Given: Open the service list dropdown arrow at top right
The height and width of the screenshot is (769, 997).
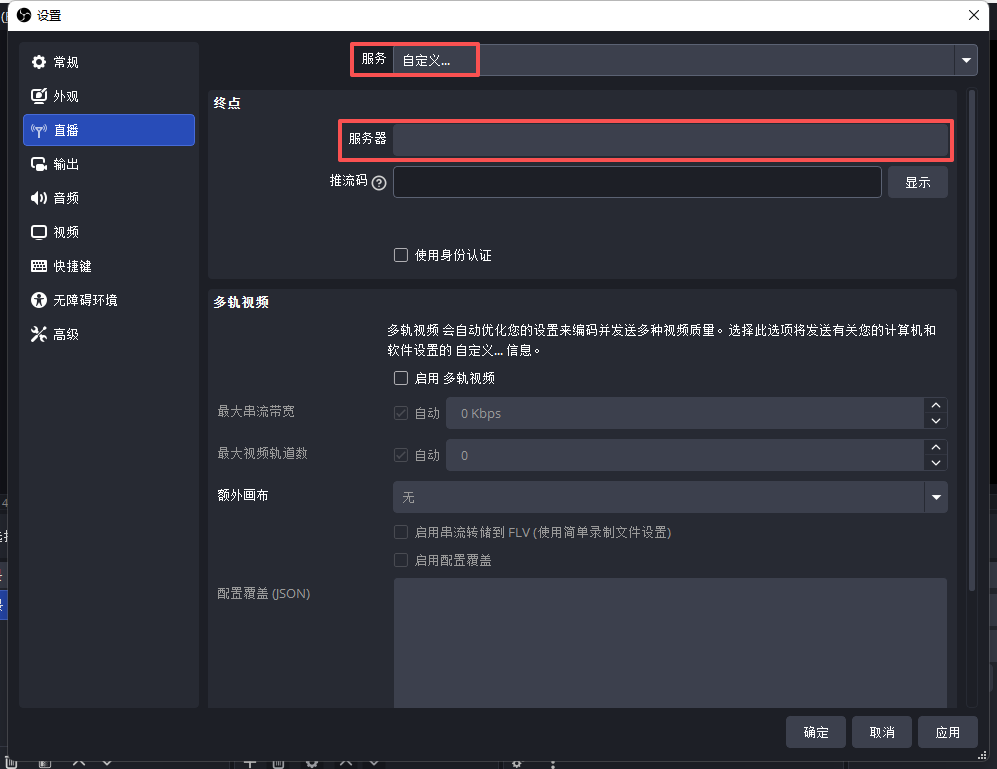Looking at the screenshot, I should coord(965,59).
